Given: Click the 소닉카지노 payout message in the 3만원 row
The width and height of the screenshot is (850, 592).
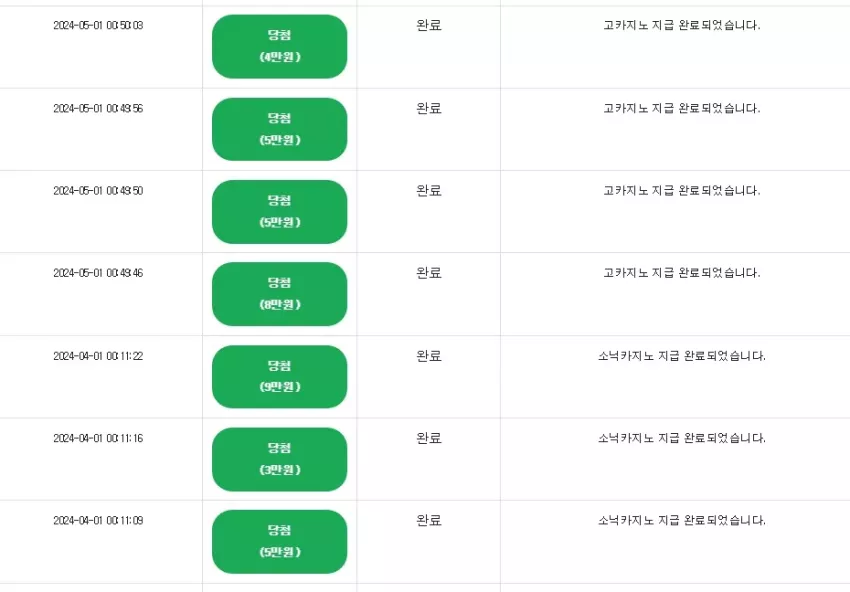Looking at the screenshot, I should (x=682, y=438).
